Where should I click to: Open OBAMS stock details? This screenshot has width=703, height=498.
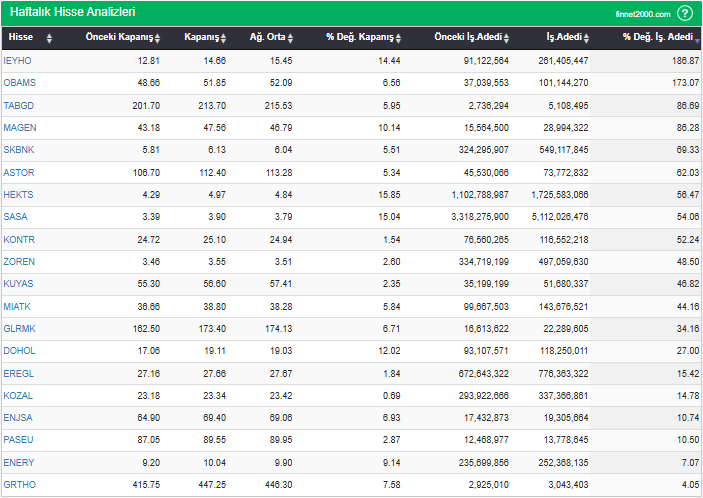pyautogui.click(x=20, y=83)
